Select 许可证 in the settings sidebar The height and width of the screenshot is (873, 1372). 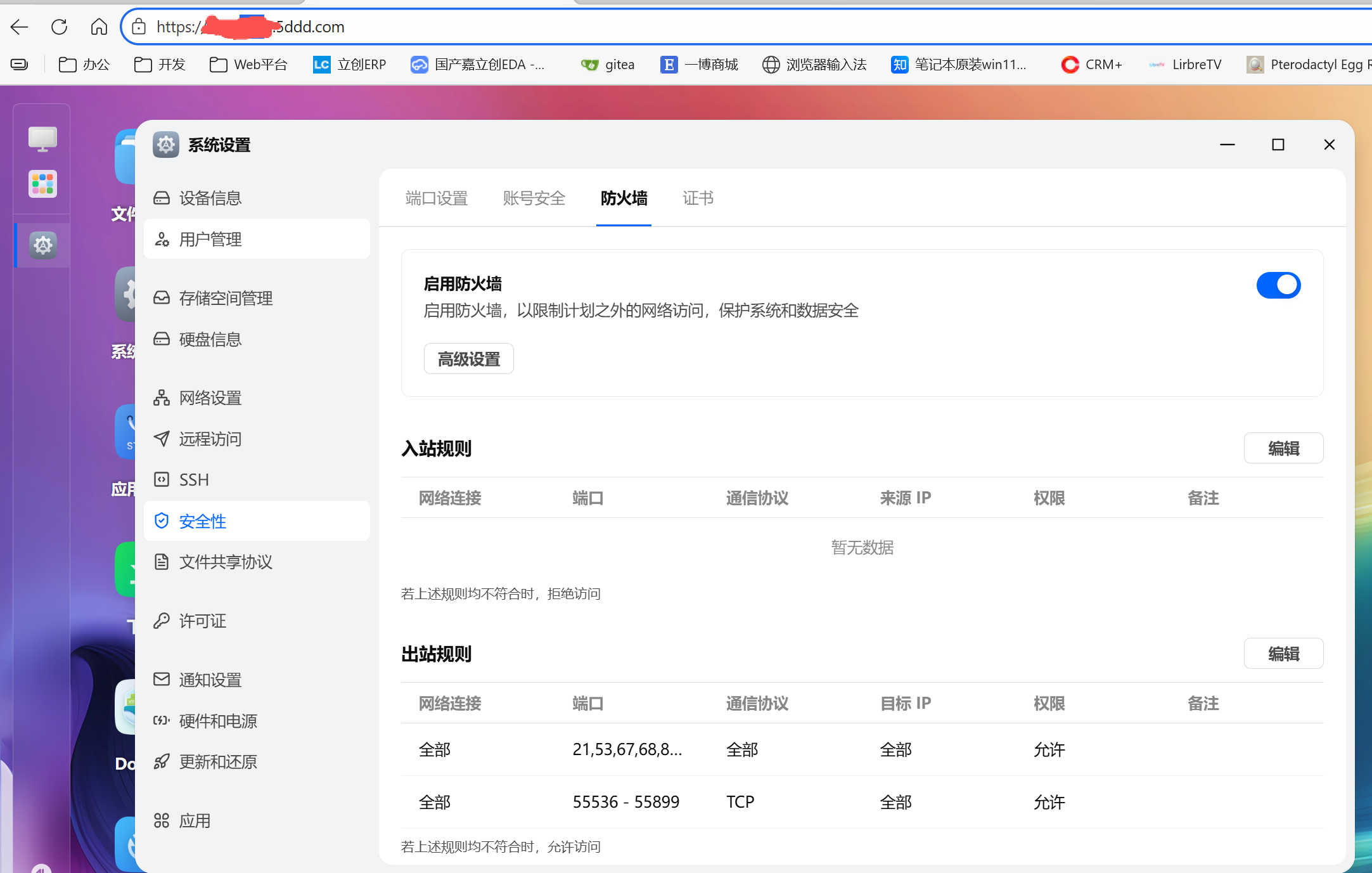coord(202,621)
